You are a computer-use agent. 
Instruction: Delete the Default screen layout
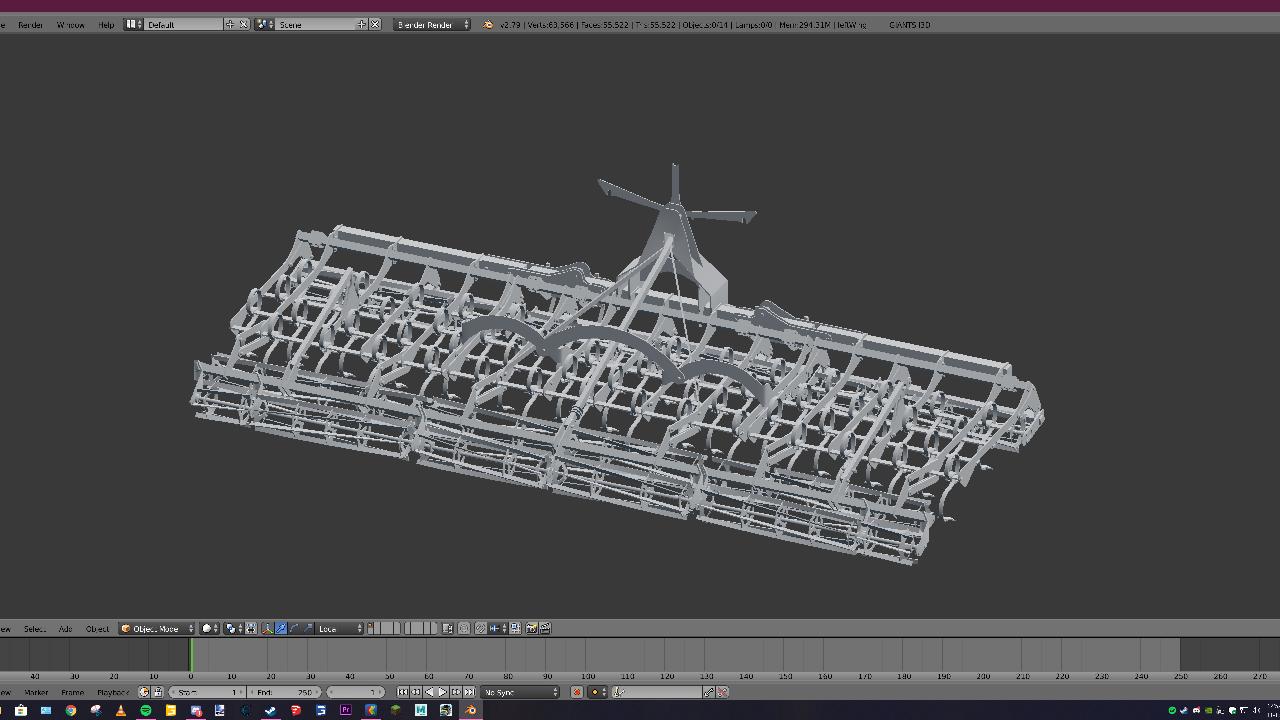click(x=243, y=24)
